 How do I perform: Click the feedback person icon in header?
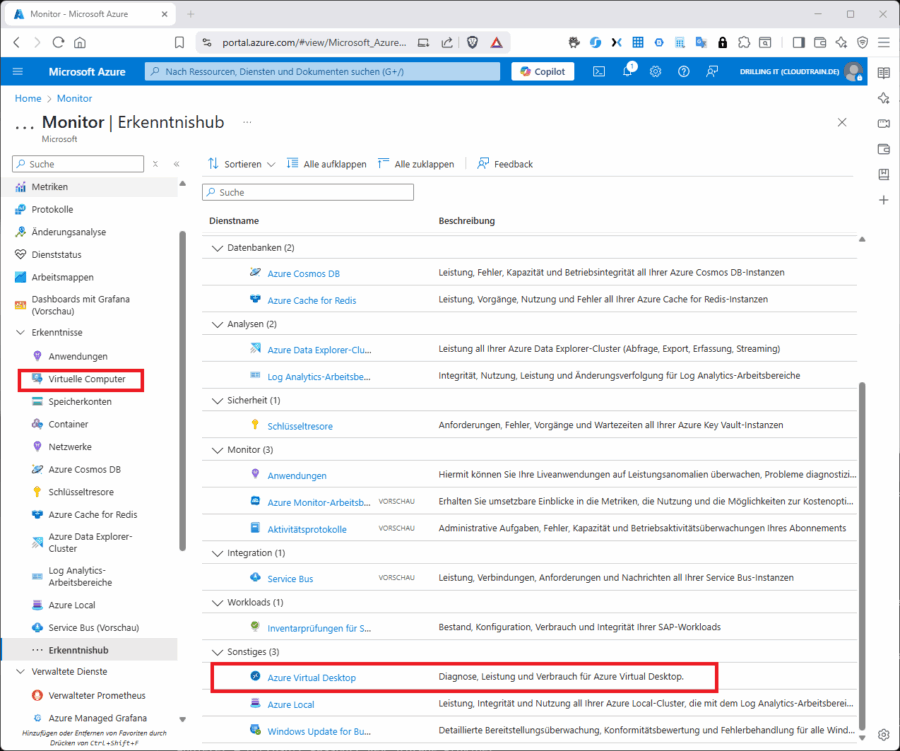tap(712, 72)
